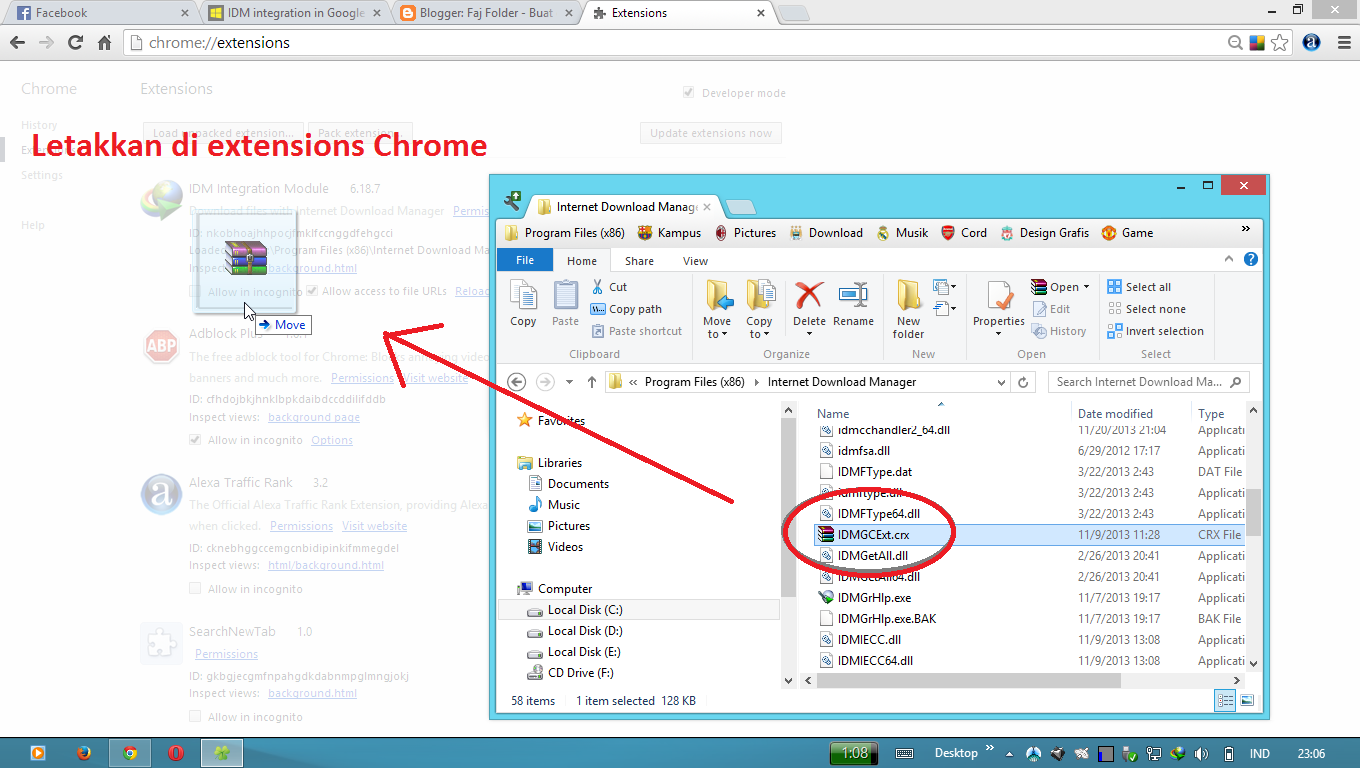
Task: Click the Explorer search box
Action: pos(1149,382)
